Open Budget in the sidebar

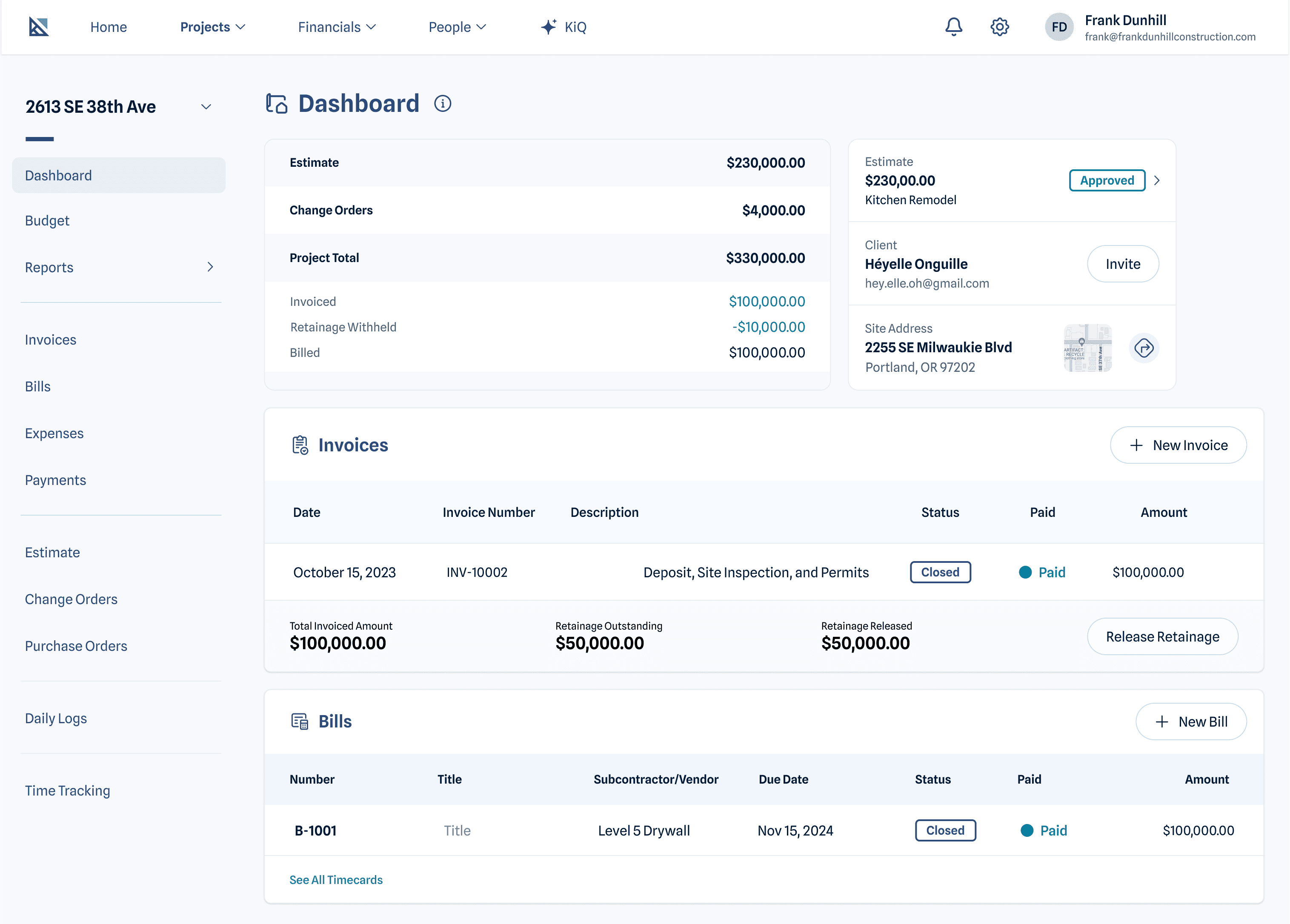pyautogui.click(x=47, y=221)
